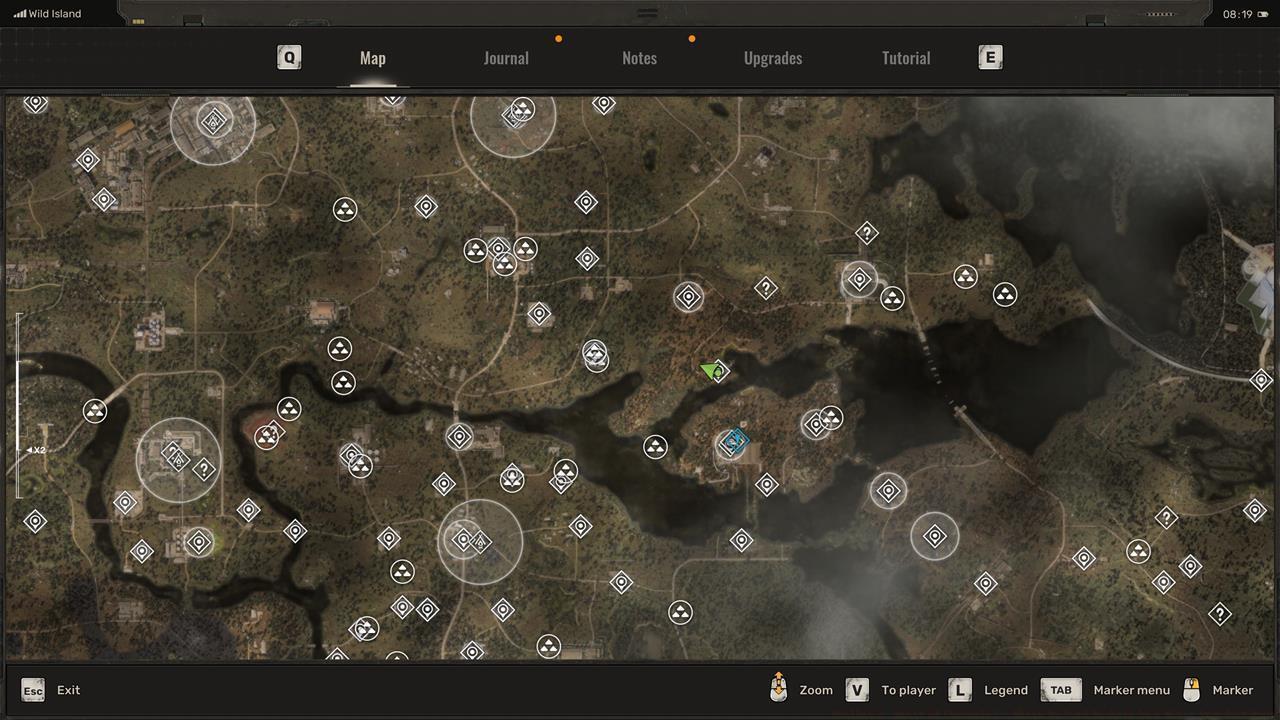Click the TAB key icon
The width and height of the screenshot is (1280, 720).
pos(1060,690)
